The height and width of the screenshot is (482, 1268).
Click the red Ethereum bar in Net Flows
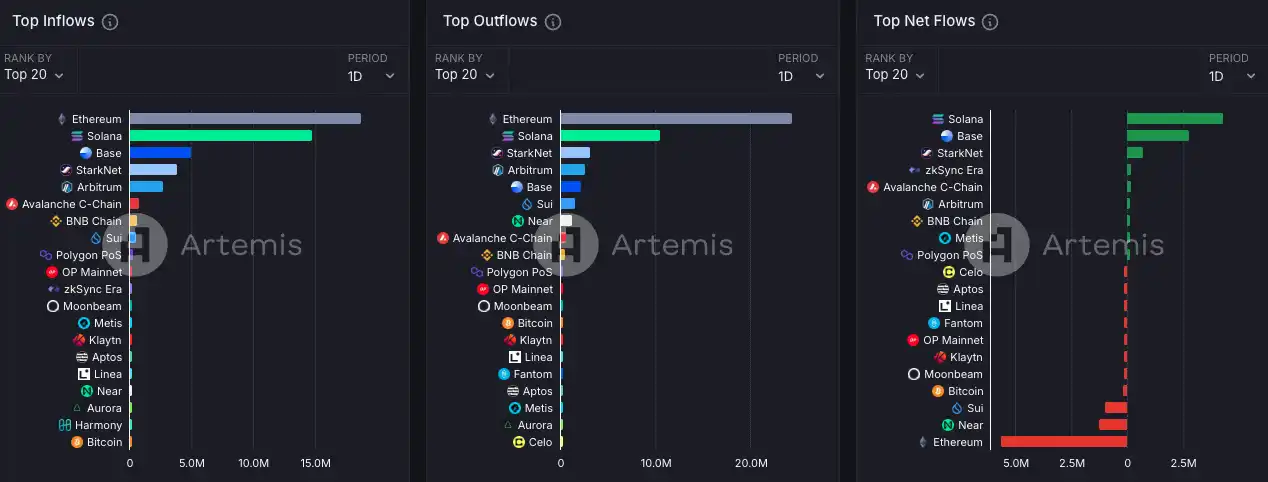click(1063, 442)
